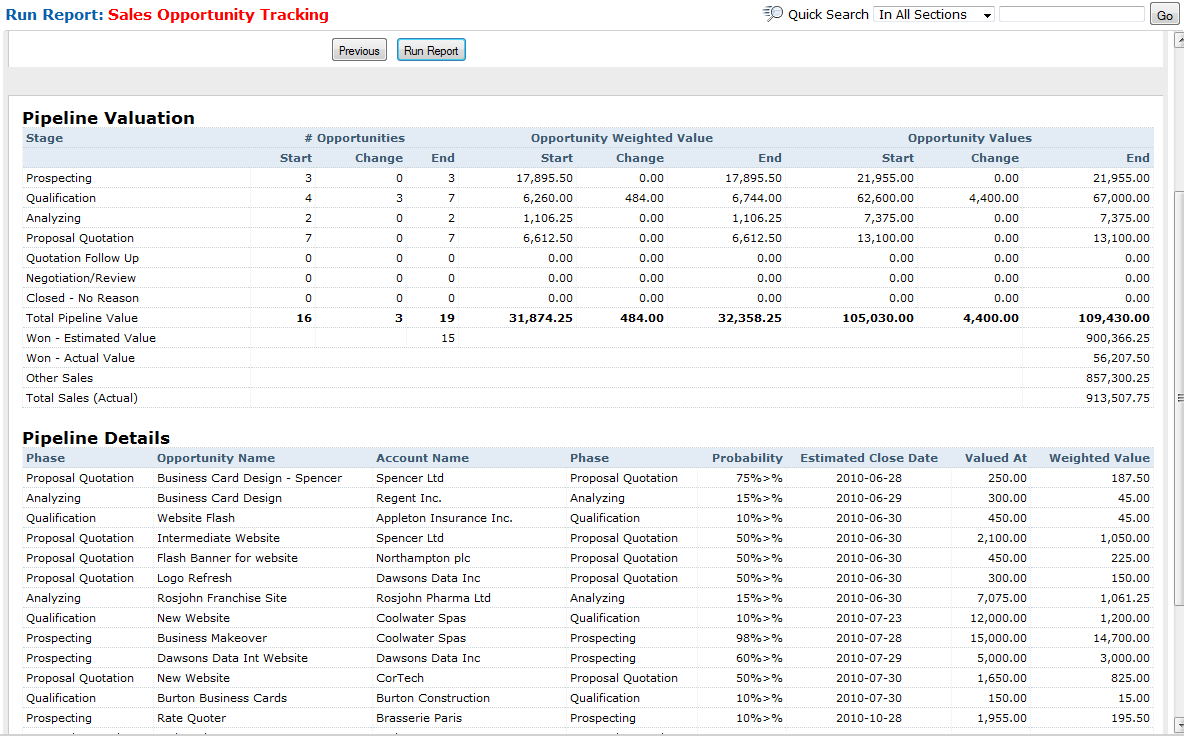Click the Other Sales row label
The width and height of the screenshot is (1184, 736).
point(60,378)
